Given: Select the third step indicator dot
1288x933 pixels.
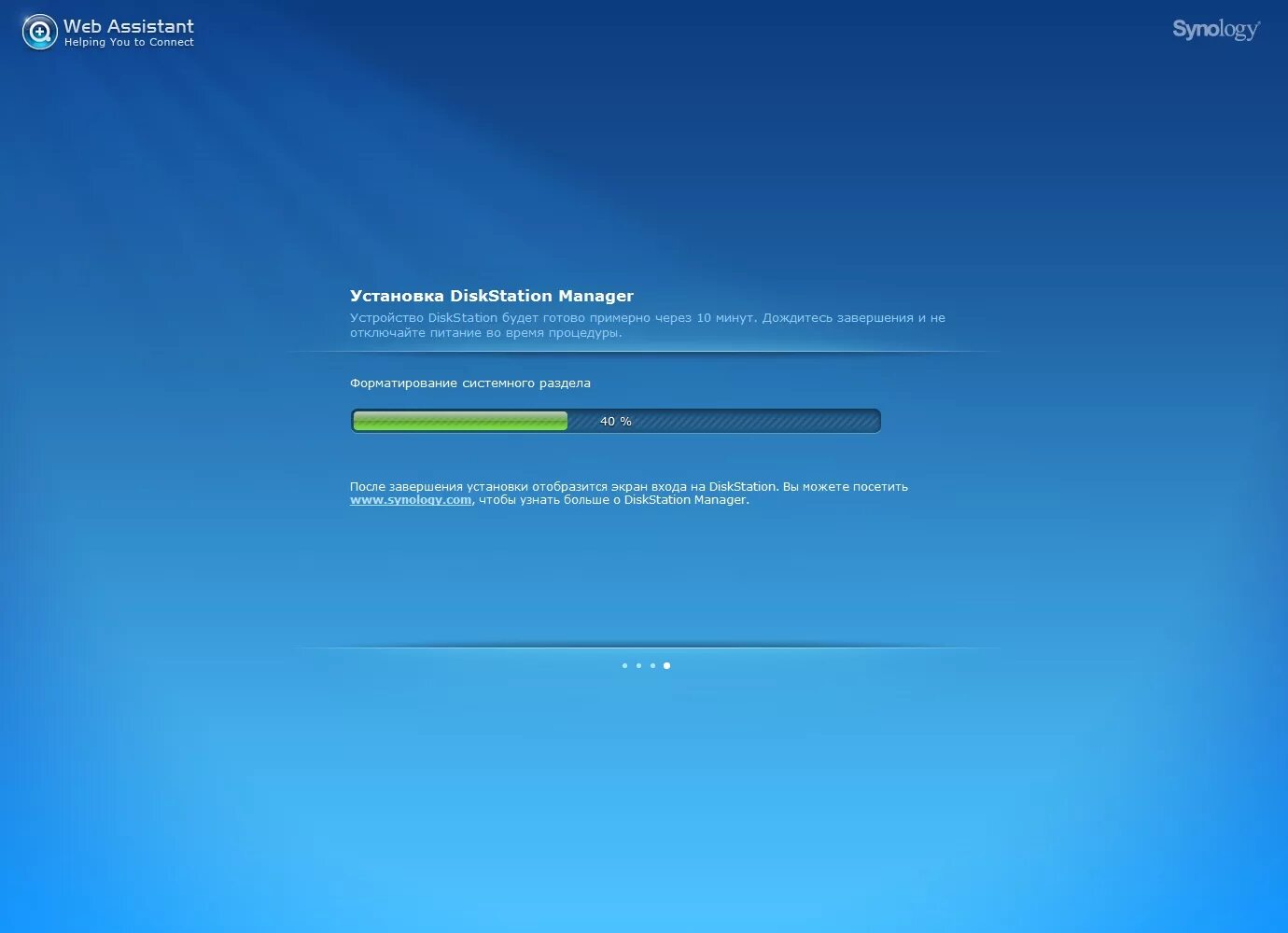Looking at the screenshot, I should [x=652, y=665].
